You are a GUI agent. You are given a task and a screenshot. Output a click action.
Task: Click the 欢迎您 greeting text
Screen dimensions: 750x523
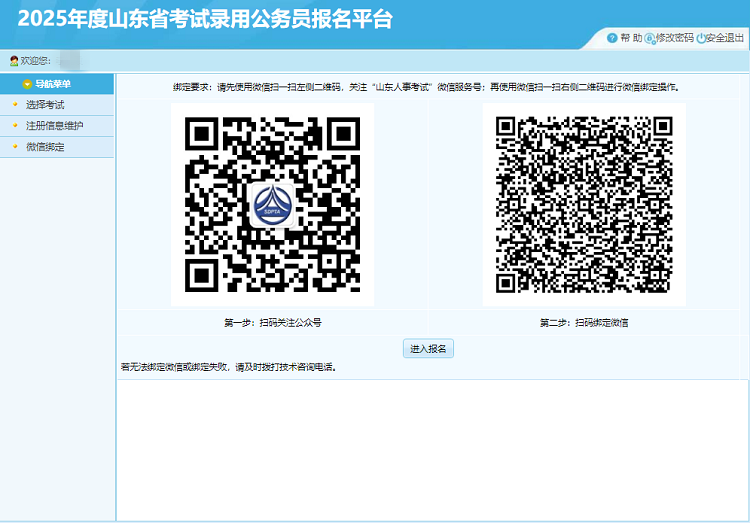pos(35,61)
